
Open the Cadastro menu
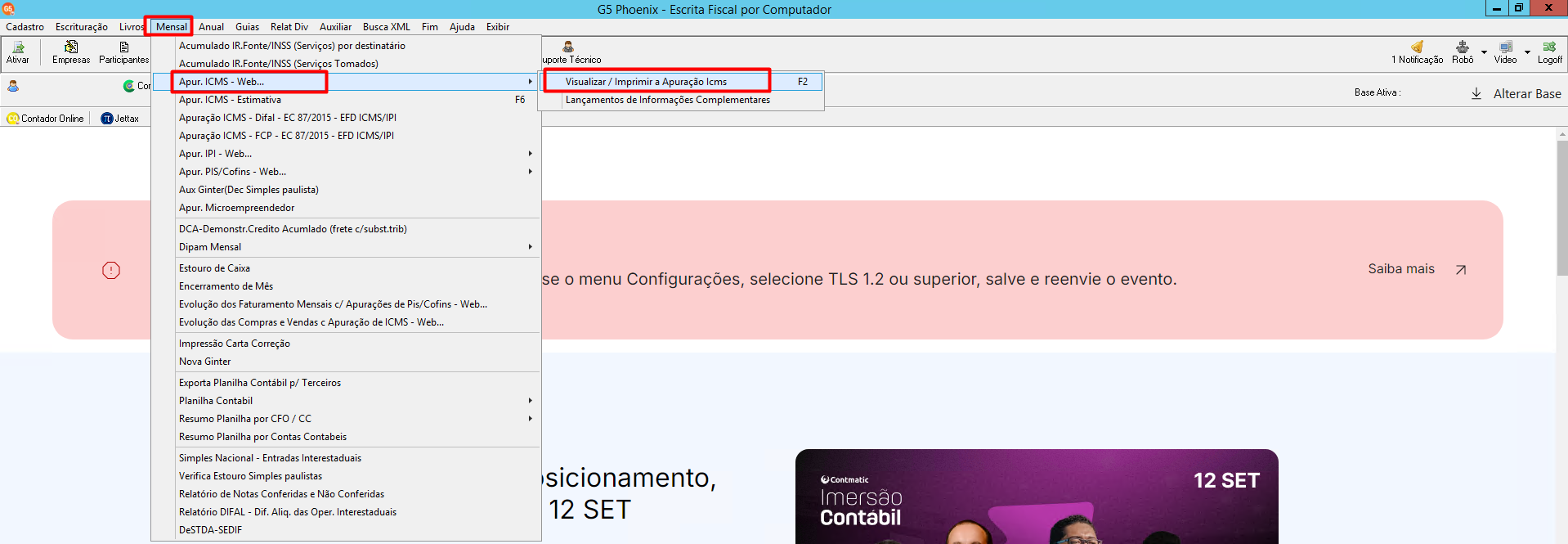pos(25,27)
